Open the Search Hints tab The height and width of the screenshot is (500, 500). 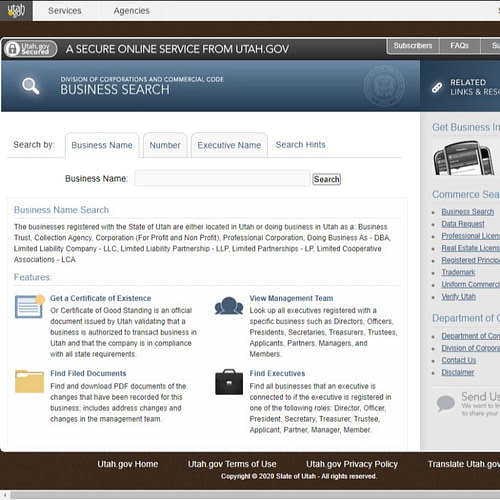(x=300, y=145)
